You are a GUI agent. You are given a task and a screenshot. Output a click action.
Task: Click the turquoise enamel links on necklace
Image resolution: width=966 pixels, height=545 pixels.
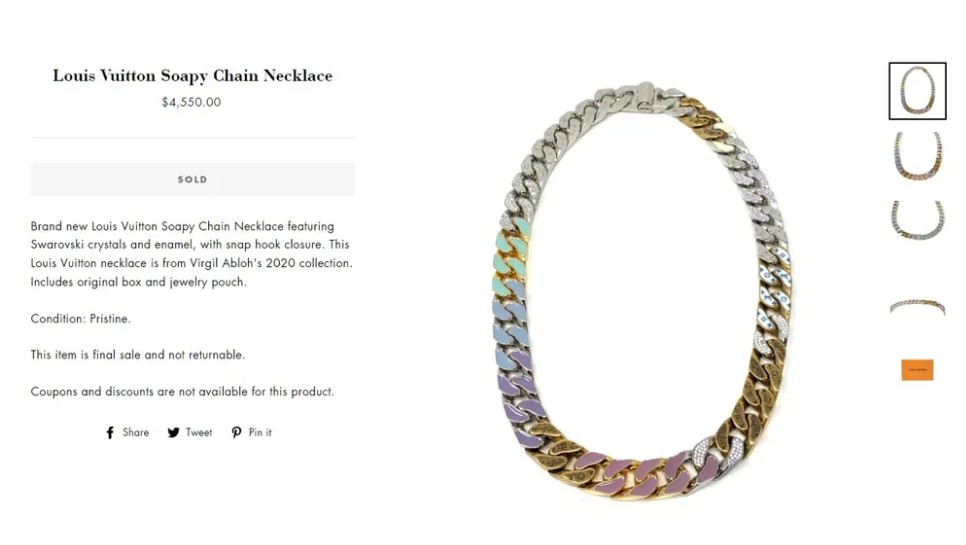(x=511, y=259)
